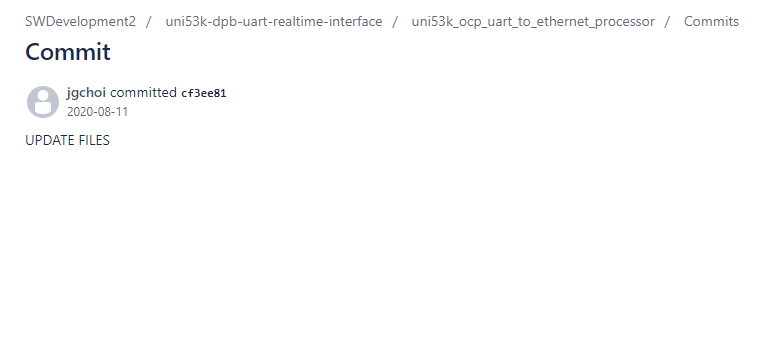Go to uni53k-dpb-uart-realtime-interface breadcrumb

[x=274, y=22]
